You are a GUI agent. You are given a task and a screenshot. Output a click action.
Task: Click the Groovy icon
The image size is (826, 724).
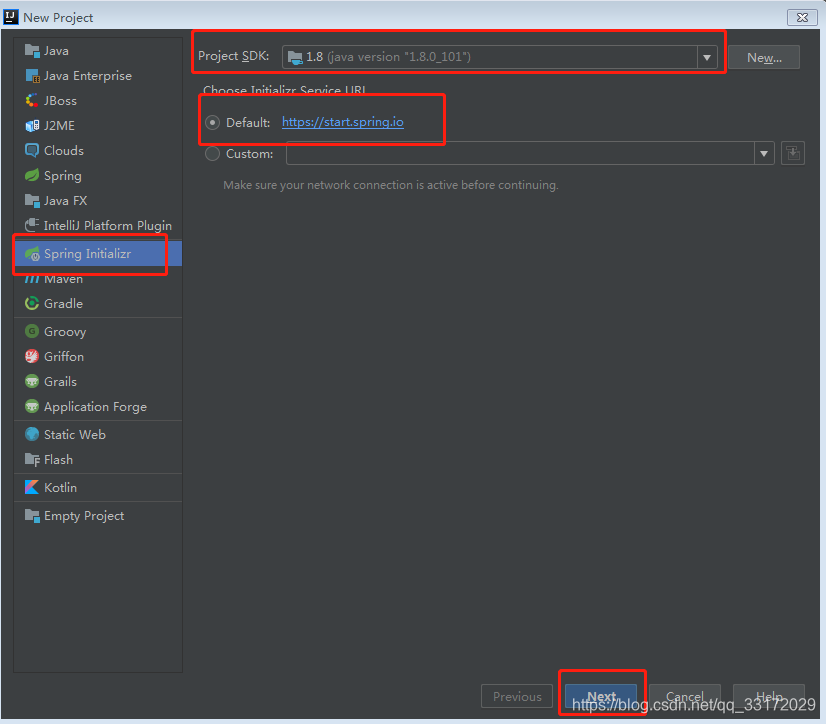tap(32, 331)
